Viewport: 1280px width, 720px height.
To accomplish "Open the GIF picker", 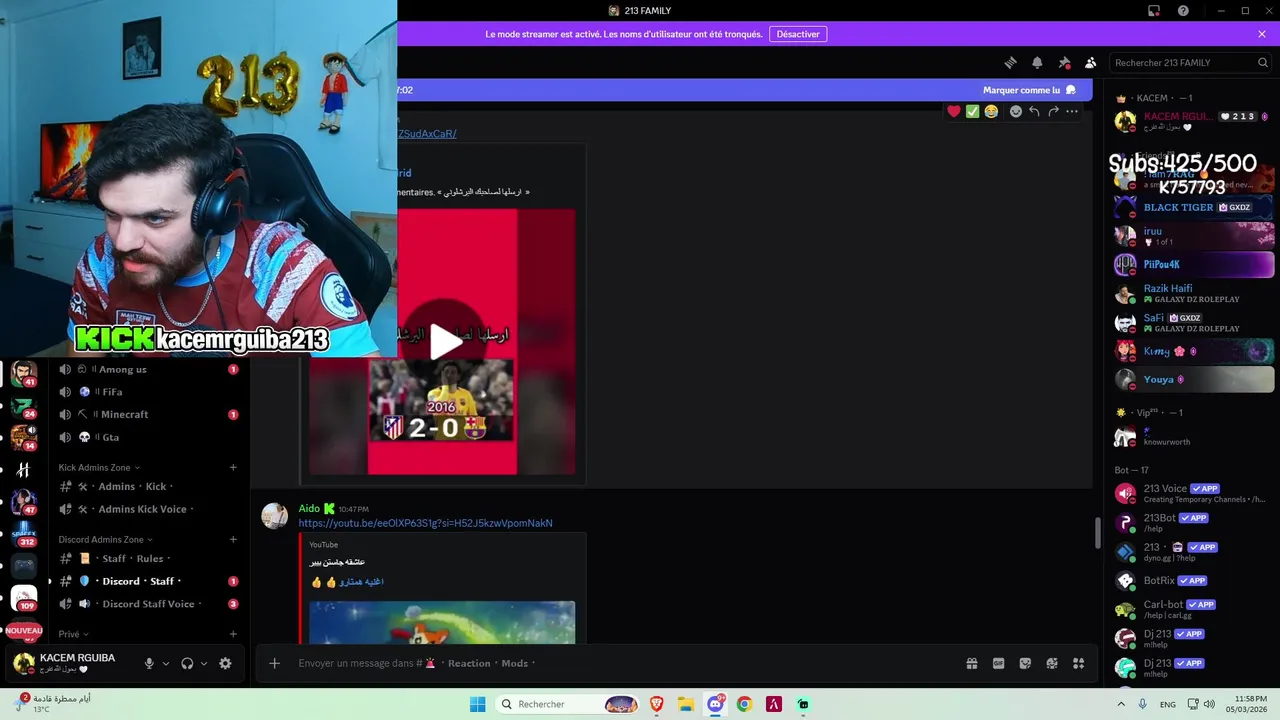I will 998,663.
